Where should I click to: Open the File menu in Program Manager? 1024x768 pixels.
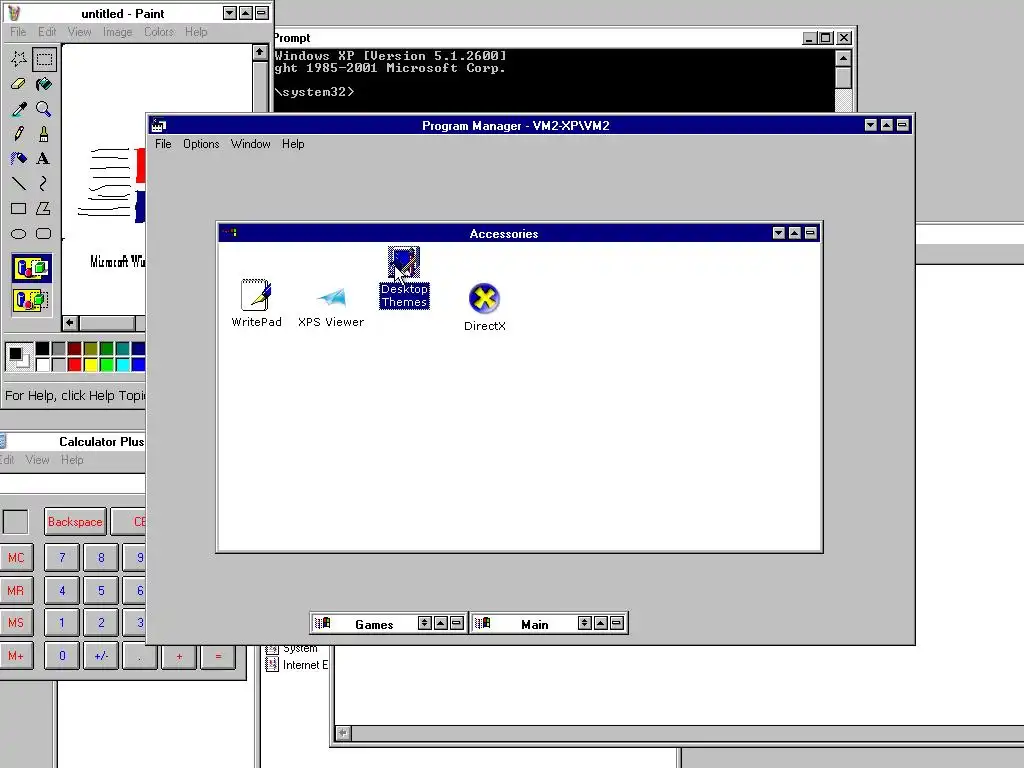(163, 144)
